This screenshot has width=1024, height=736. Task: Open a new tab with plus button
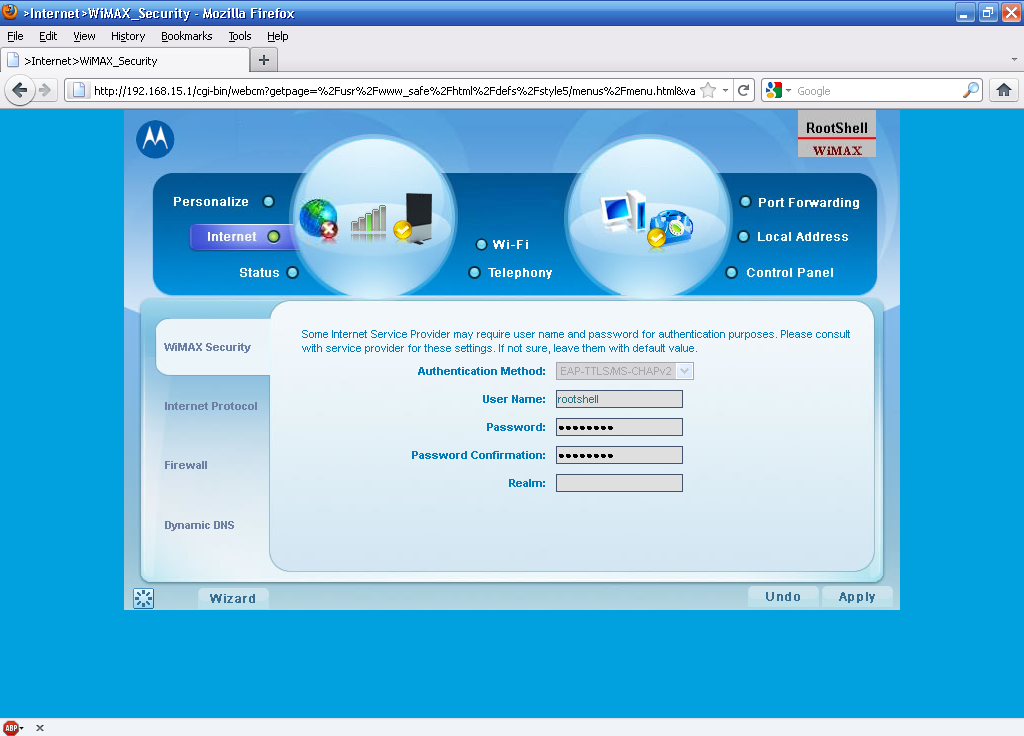click(264, 60)
